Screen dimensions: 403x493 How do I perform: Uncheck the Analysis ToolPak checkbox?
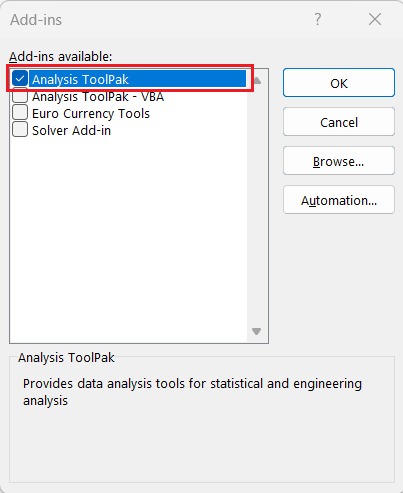tap(20, 79)
